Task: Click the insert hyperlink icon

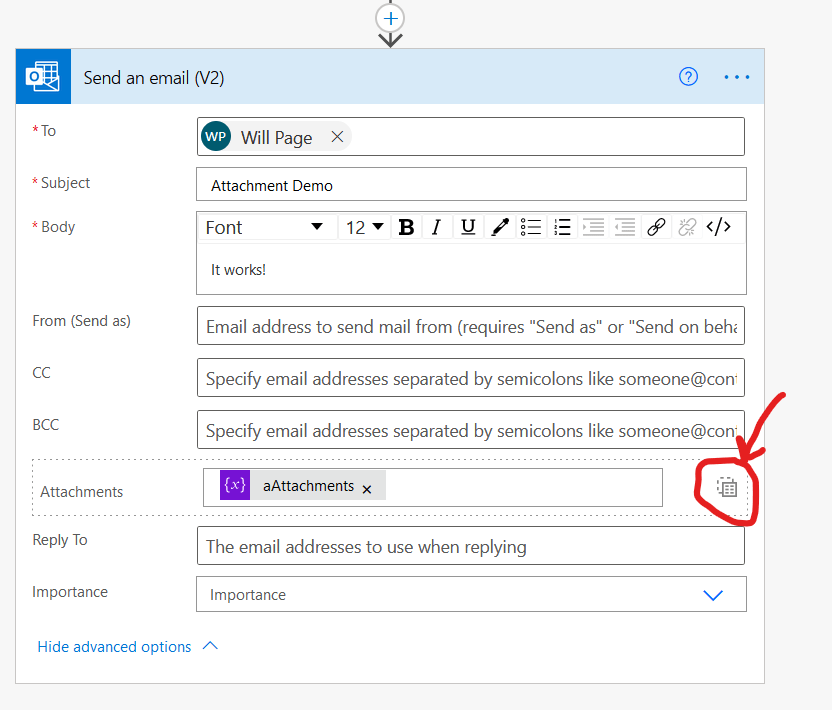Action: pyautogui.click(x=656, y=227)
